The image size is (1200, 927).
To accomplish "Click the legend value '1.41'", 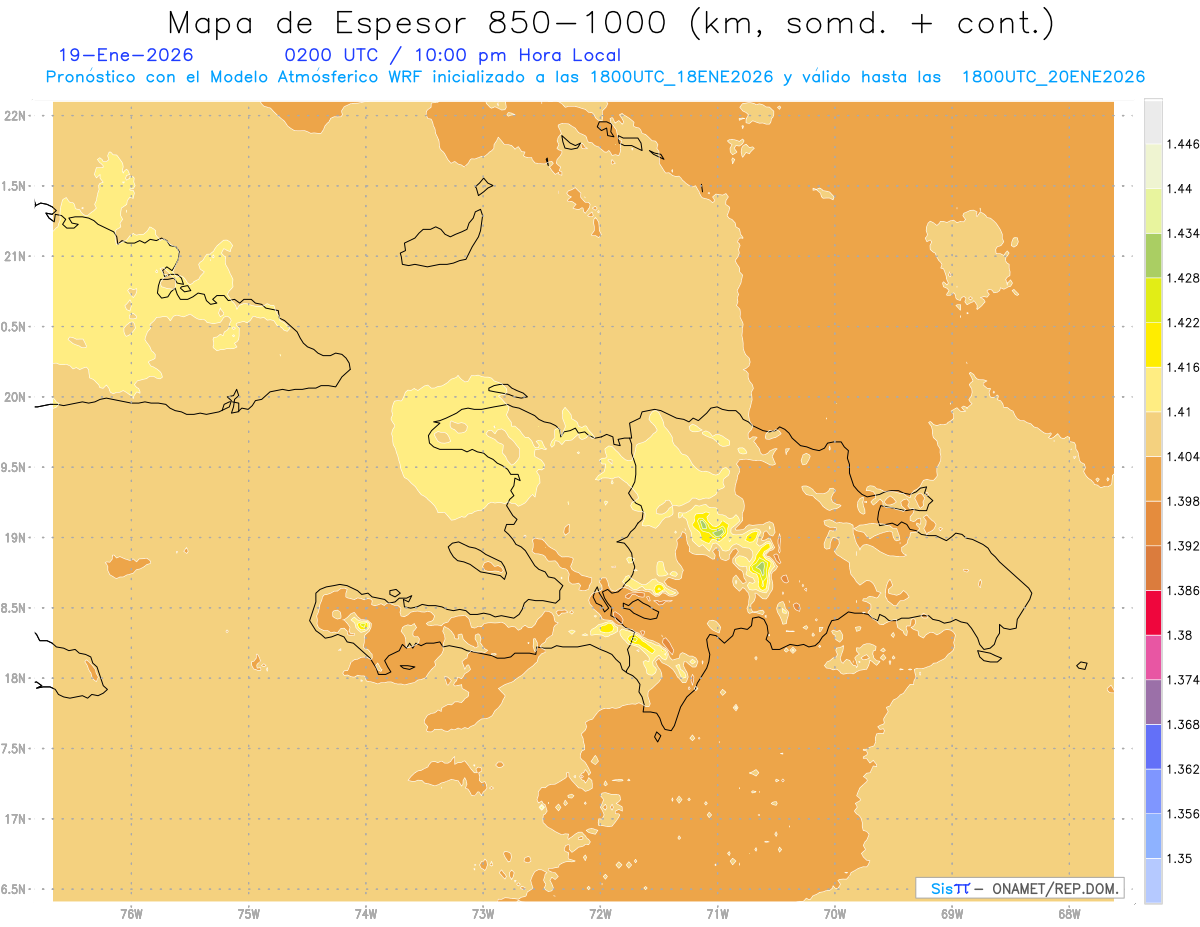I will pos(1181,412).
